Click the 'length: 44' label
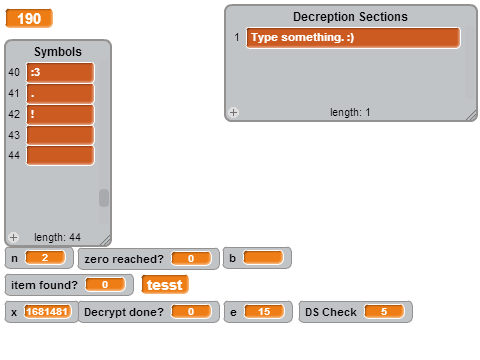The image size is (480, 360). pos(57,237)
